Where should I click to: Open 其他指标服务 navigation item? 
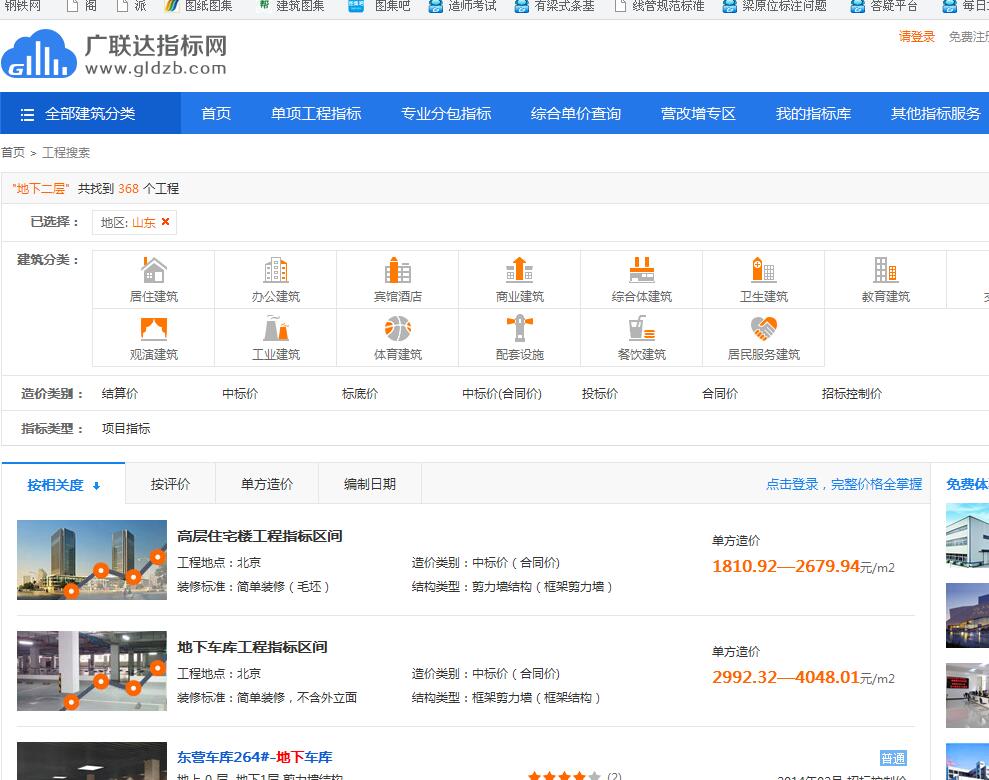[935, 114]
